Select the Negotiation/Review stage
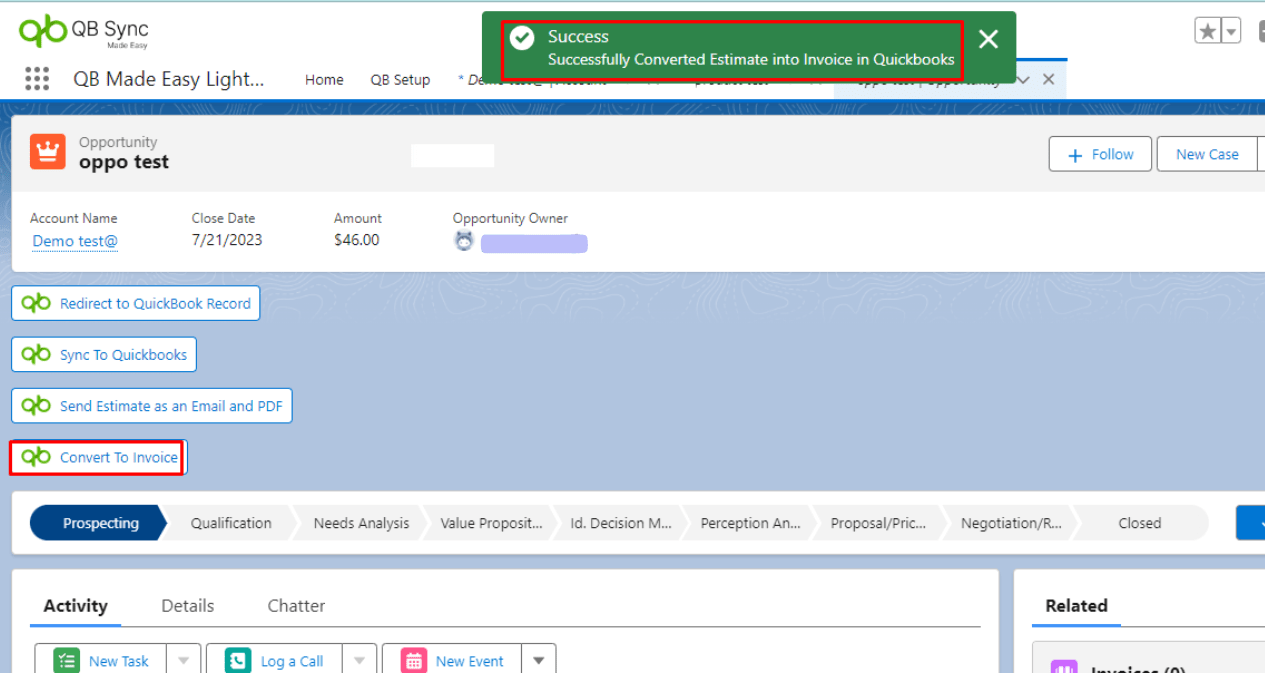 pos(1010,523)
